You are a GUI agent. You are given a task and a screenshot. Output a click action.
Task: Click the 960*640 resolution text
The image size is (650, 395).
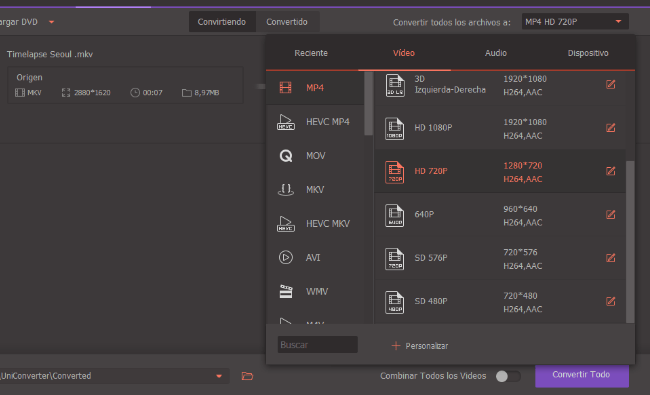520,209
